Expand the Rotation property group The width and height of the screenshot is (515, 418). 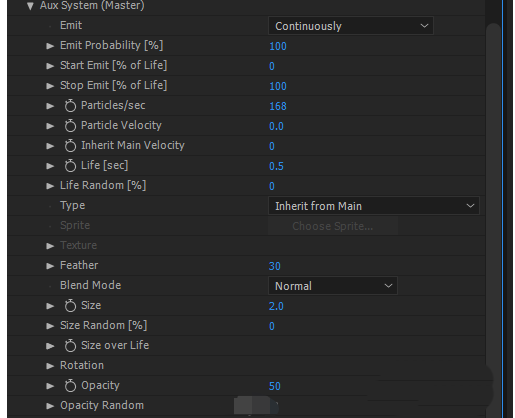tap(50, 366)
